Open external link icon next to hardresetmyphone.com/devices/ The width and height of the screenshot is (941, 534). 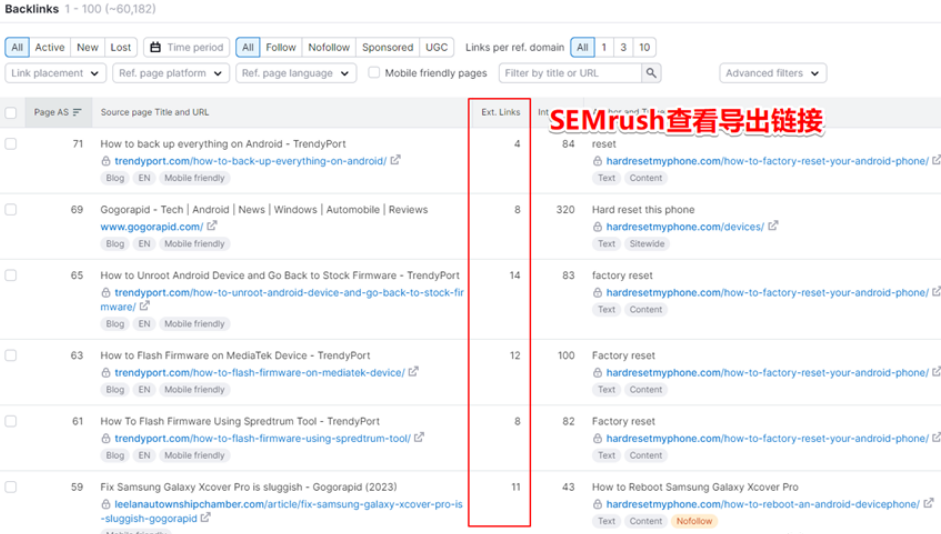pos(773,226)
